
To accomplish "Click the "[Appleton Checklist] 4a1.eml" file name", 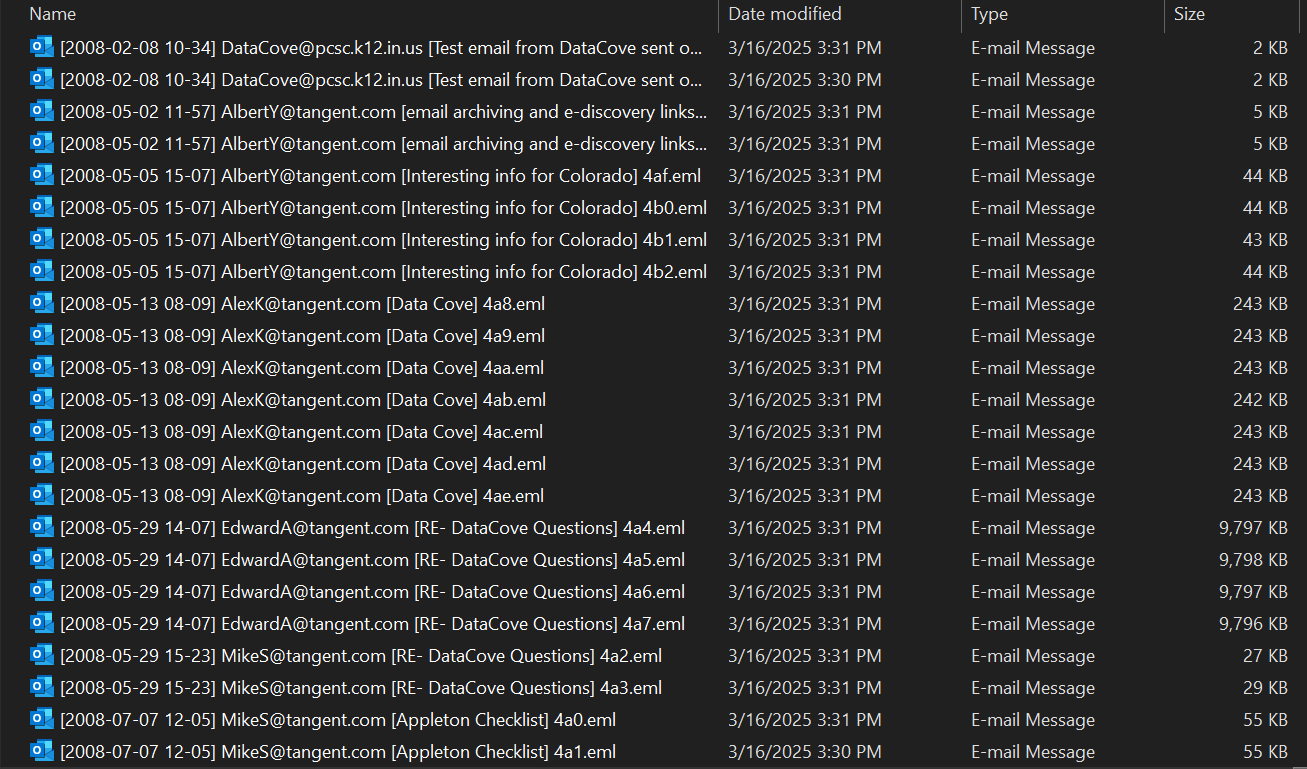I will point(338,752).
